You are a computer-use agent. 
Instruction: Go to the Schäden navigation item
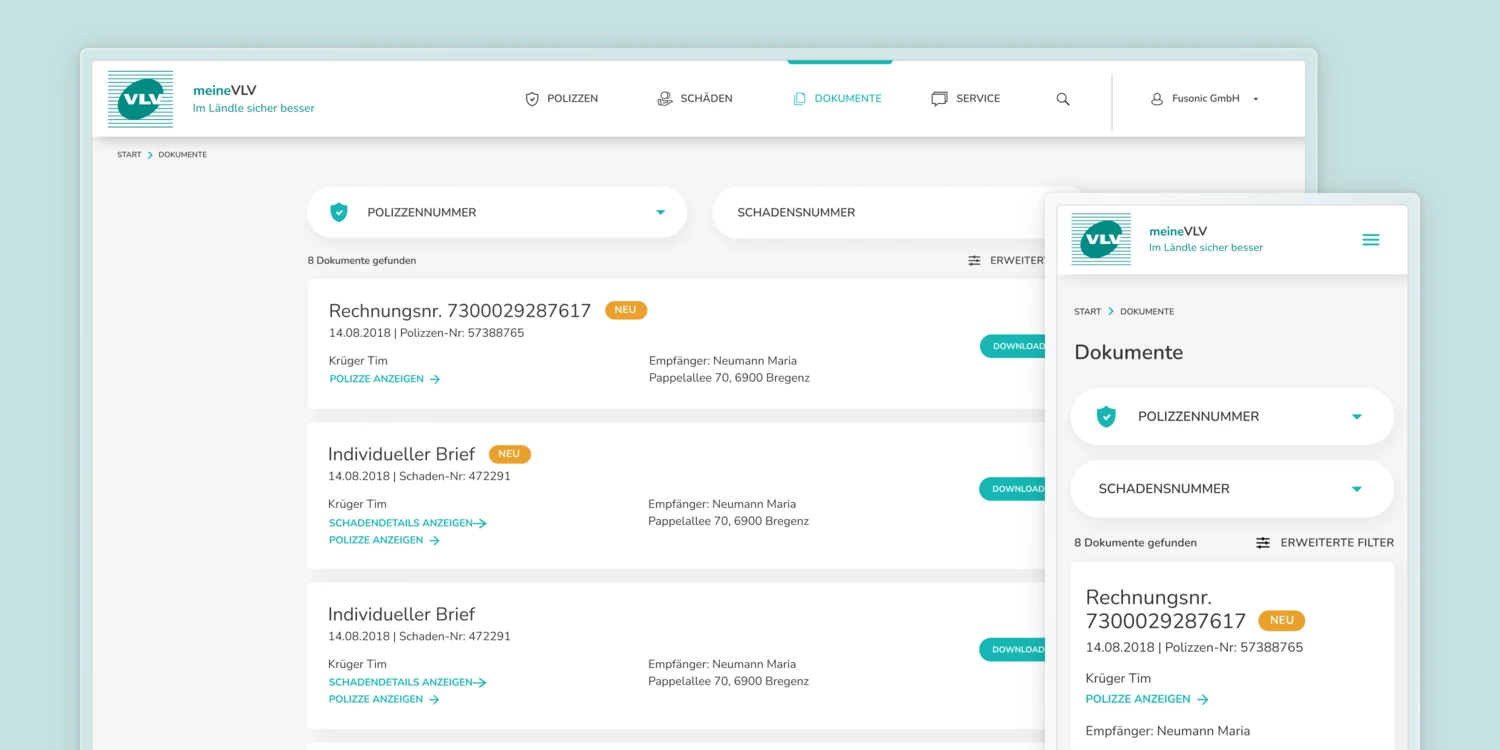point(695,99)
